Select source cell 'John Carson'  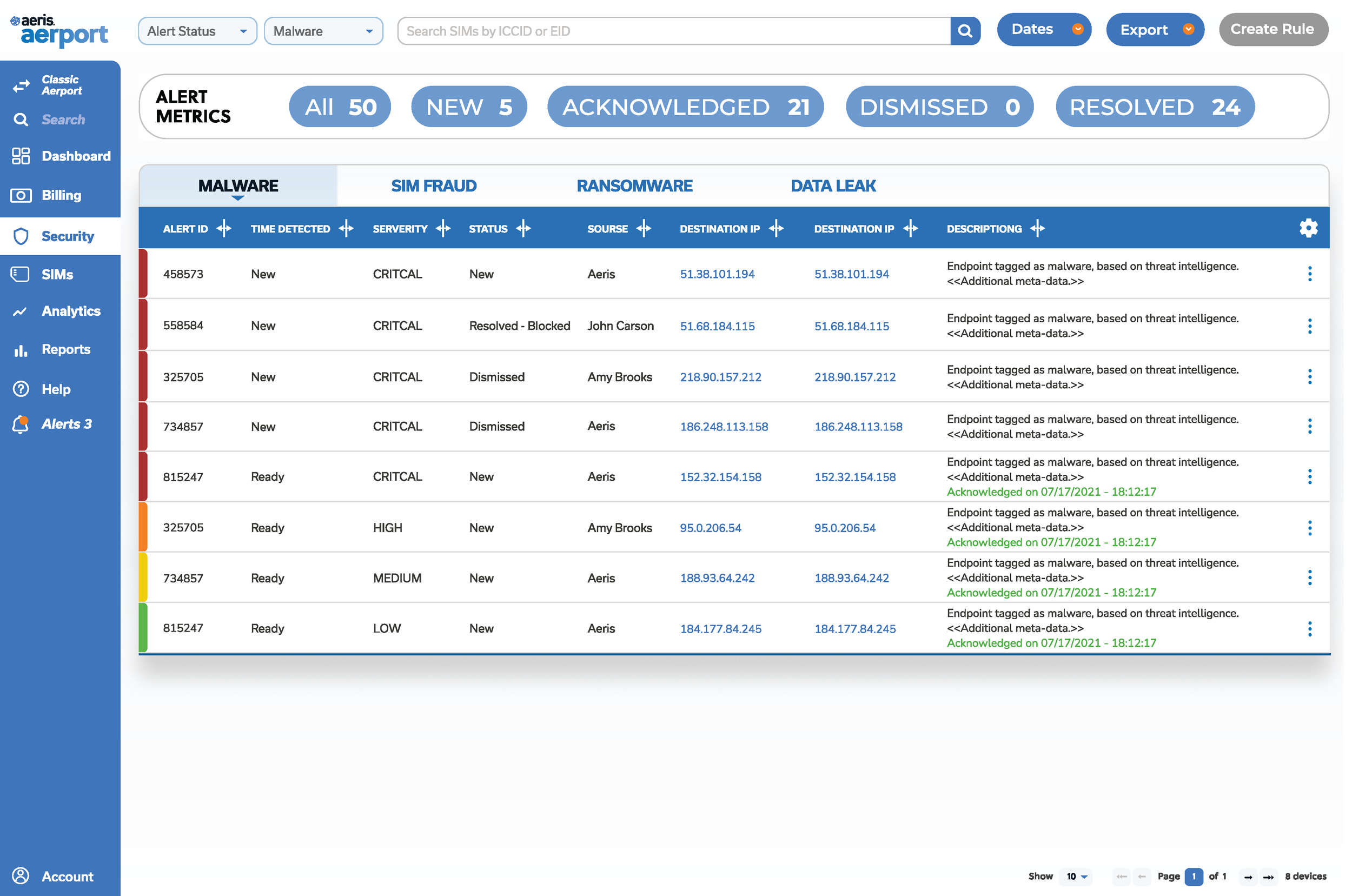(x=621, y=326)
